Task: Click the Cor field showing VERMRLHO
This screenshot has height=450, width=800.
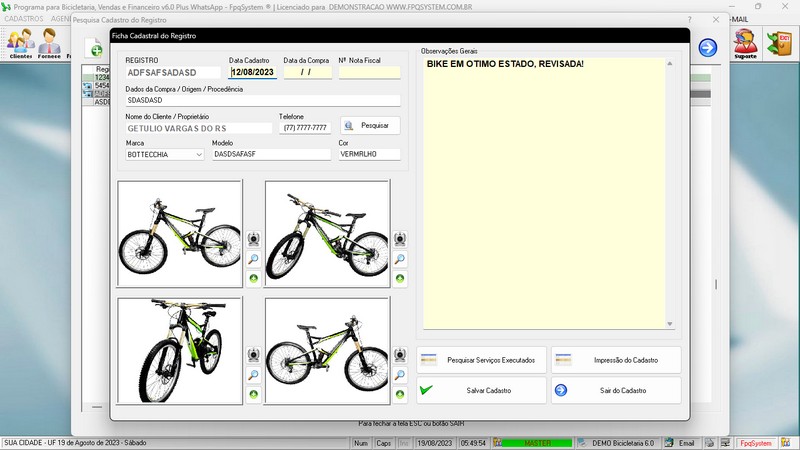Action: tap(369, 154)
